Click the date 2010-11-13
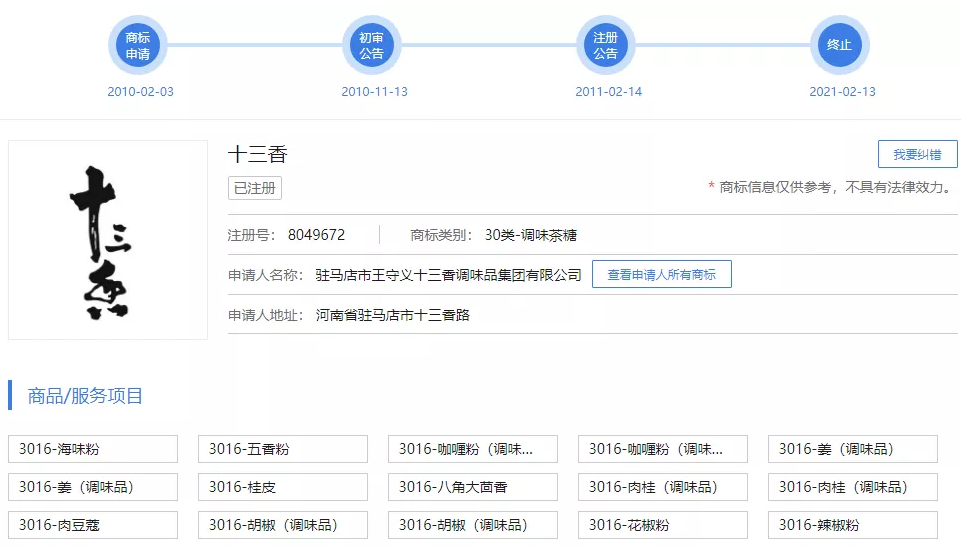This screenshot has height=555, width=963. [374, 91]
